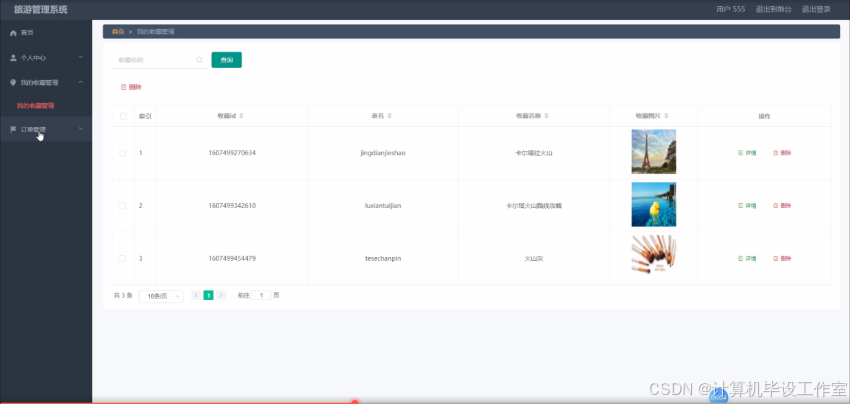The image size is (851, 404).
Task: Check the row 1607499342610 checkbox
Action: [x=123, y=206]
